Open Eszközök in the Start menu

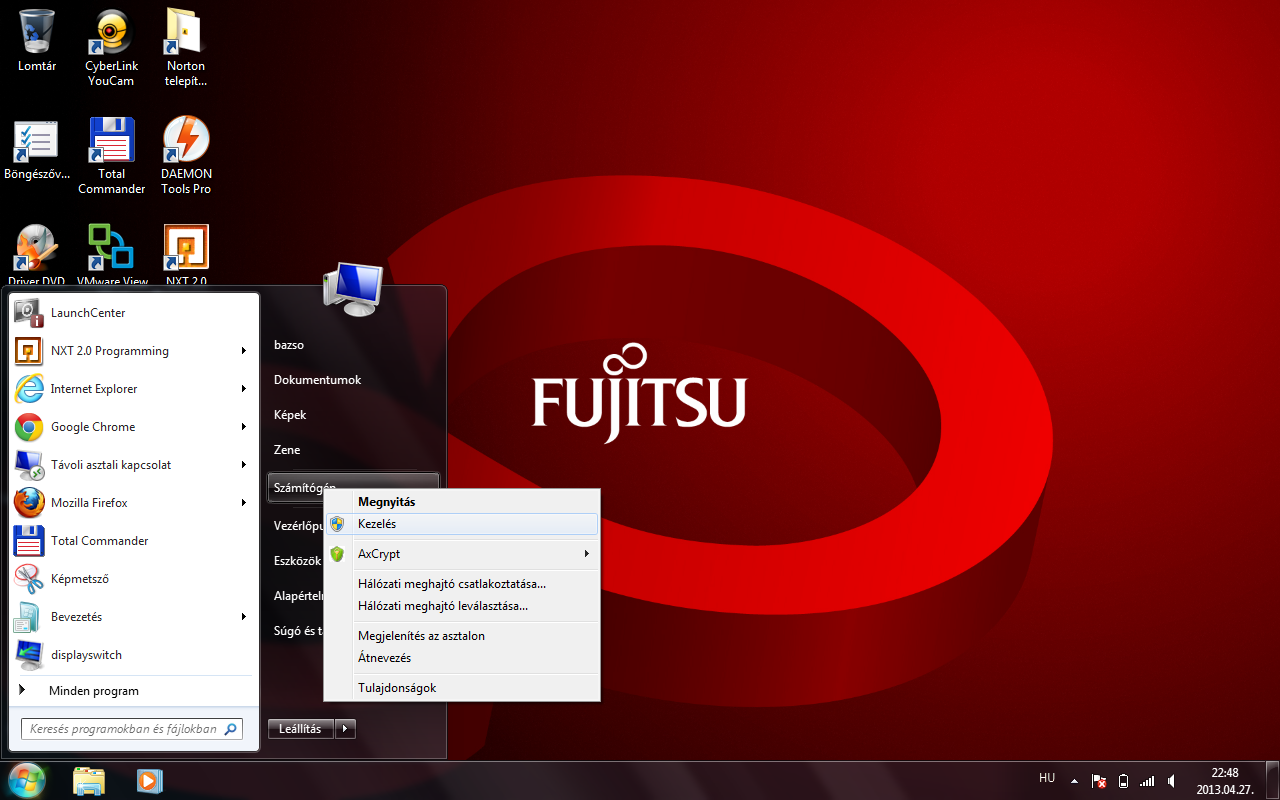tap(297, 561)
